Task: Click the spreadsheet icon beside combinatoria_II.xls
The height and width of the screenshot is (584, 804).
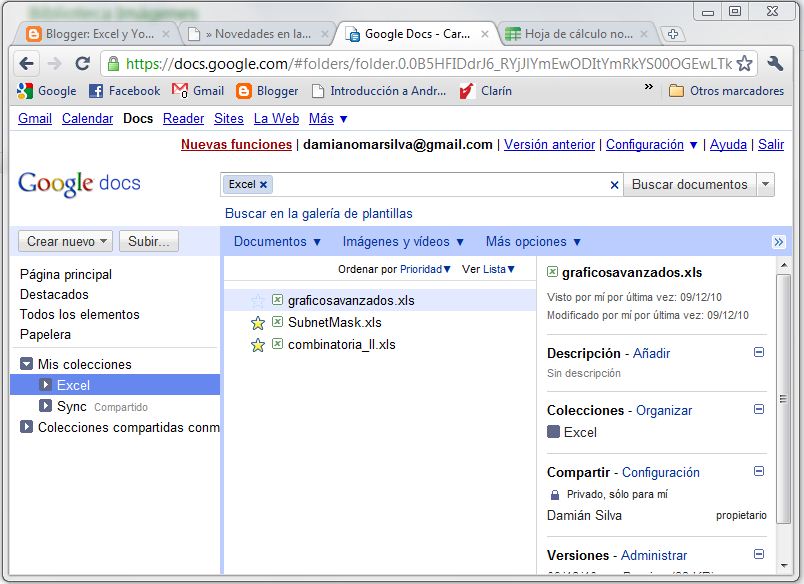Action: (277, 344)
